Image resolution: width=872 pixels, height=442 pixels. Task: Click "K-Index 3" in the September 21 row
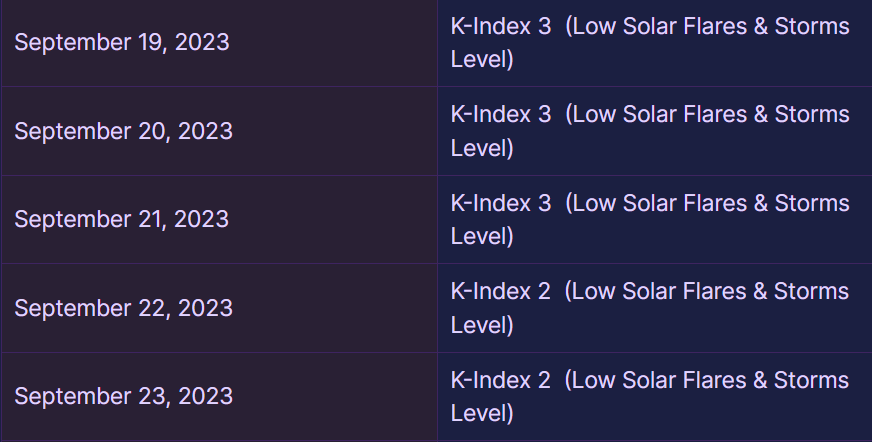(x=500, y=203)
